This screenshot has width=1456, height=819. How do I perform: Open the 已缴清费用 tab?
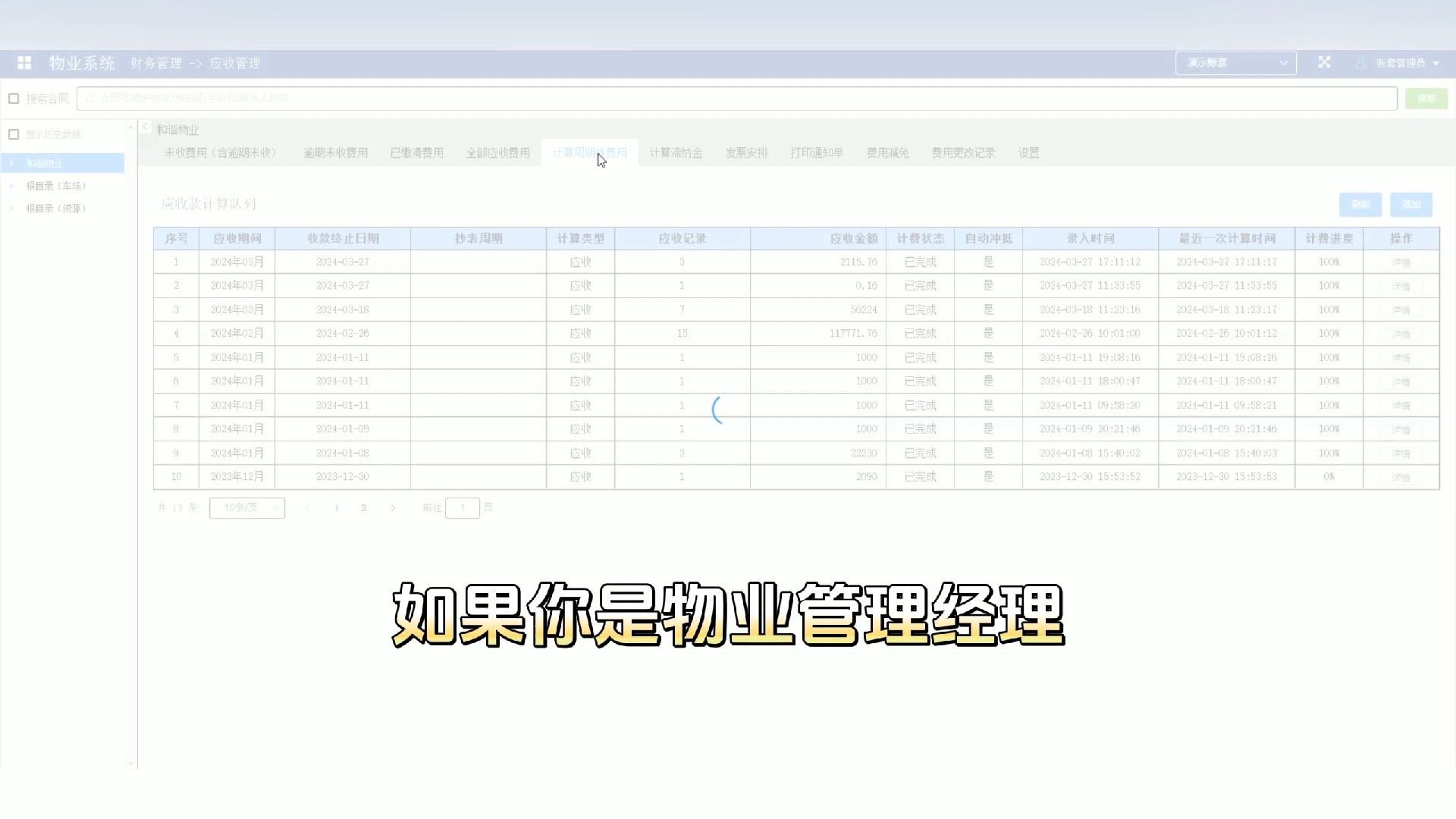pyautogui.click(x=417, y=153)
